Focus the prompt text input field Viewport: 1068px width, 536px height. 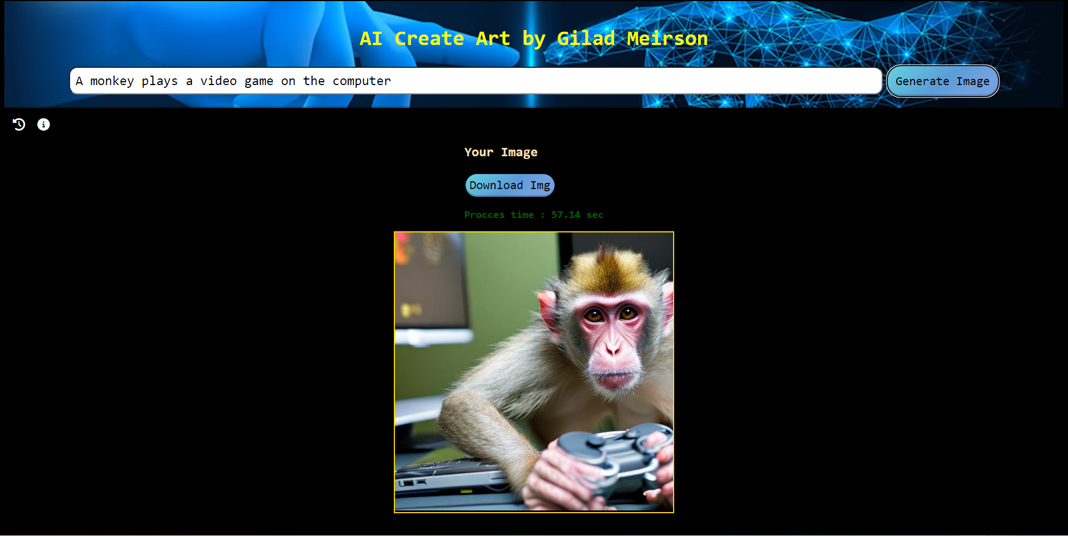coord(475,81)
